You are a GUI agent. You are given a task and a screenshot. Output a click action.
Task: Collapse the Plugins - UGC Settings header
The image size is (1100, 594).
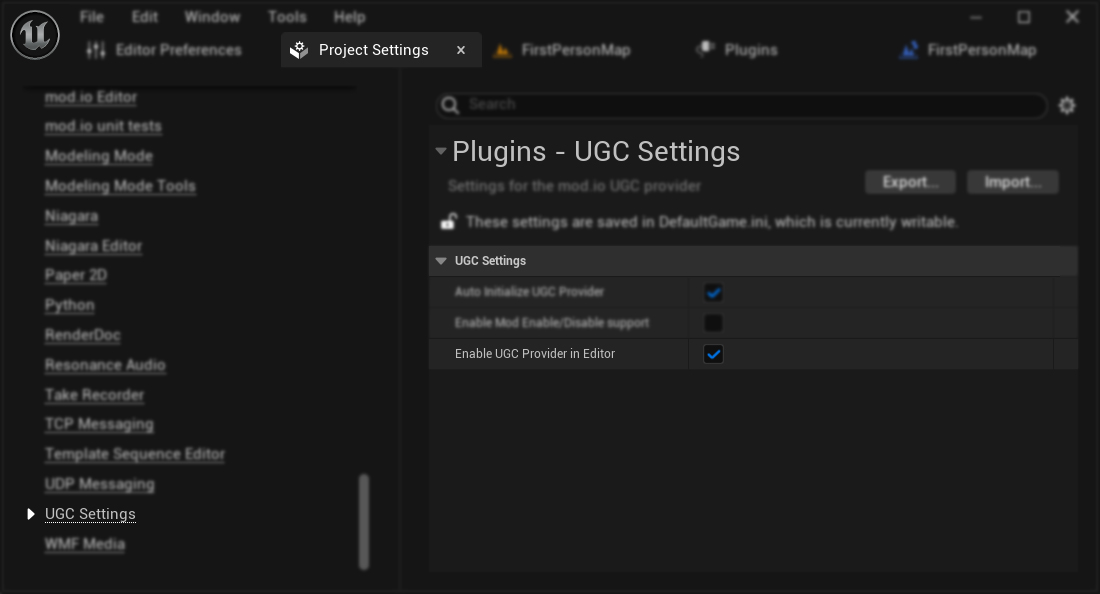pos(441,151)
